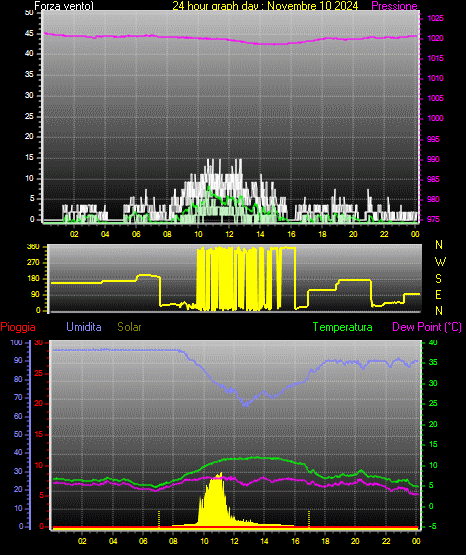The height and width of the screenshot is (555, 466).
Task: Click the 22 hour tick on the bottom chart
Action: [x=386, y=541]
